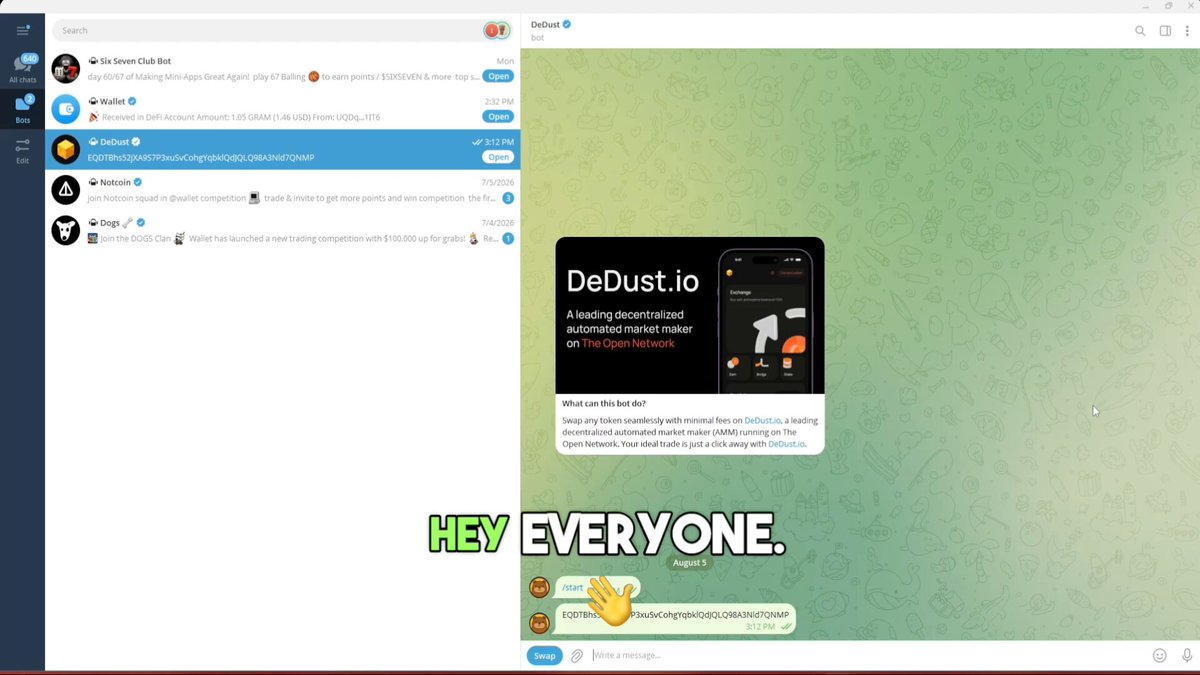Open the Dogs chat
This screenshot has width=1200, height=675.
click(x=283, y=230)
